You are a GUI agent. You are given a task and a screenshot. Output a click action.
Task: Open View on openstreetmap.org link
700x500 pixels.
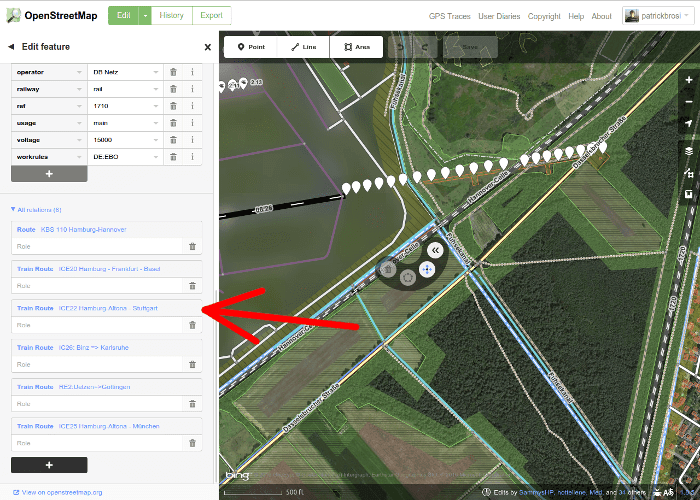point(62,492)
